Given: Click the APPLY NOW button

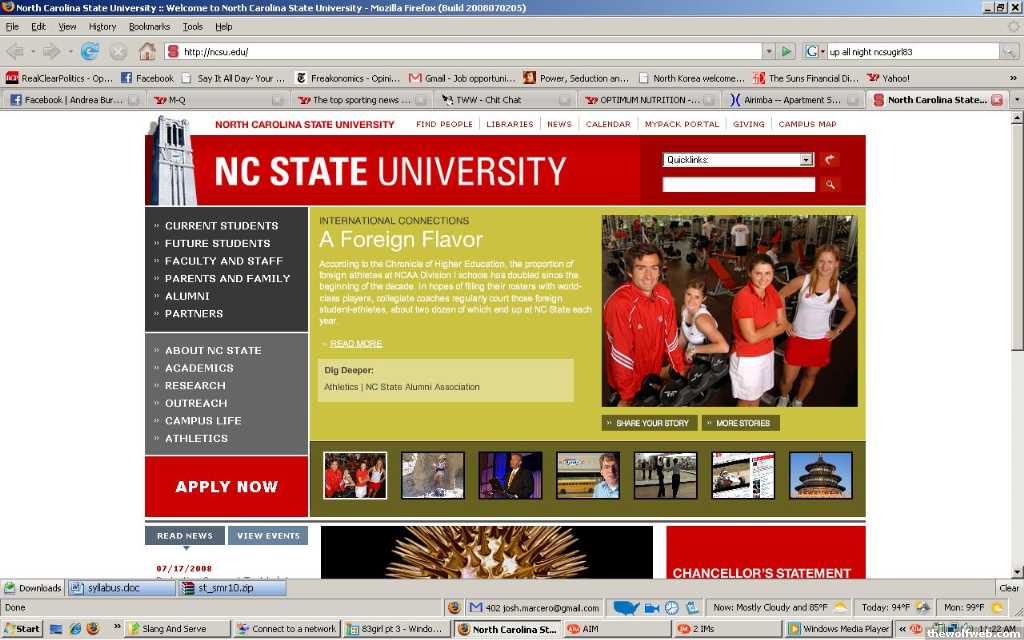Looking at the screenshot, I should (227, 487).
